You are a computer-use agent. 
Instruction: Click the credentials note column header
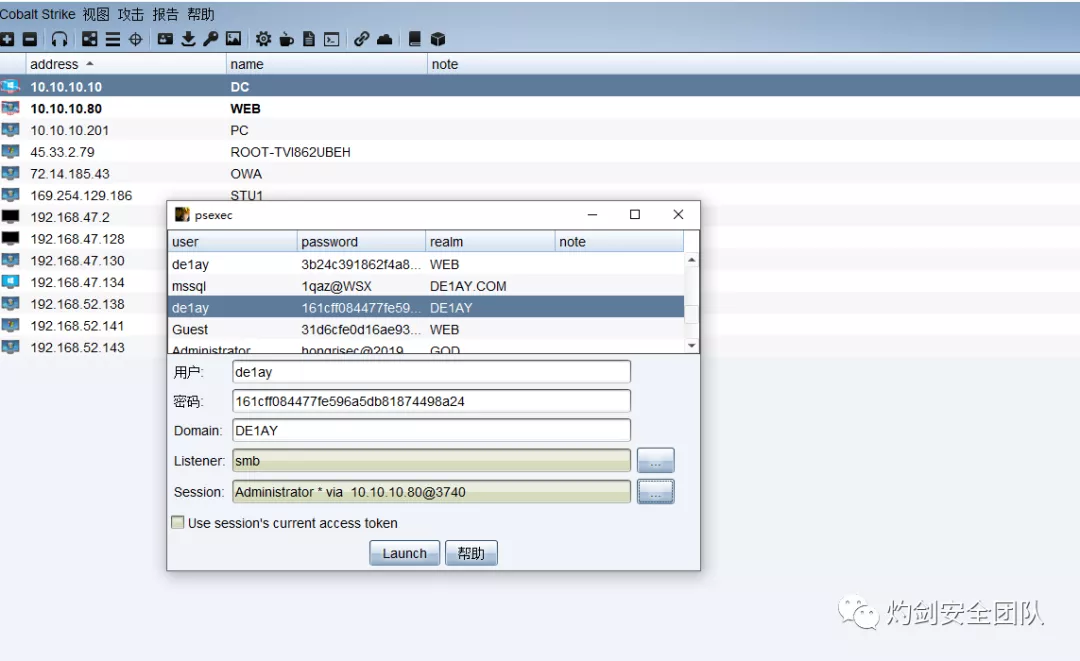[619, 242]
